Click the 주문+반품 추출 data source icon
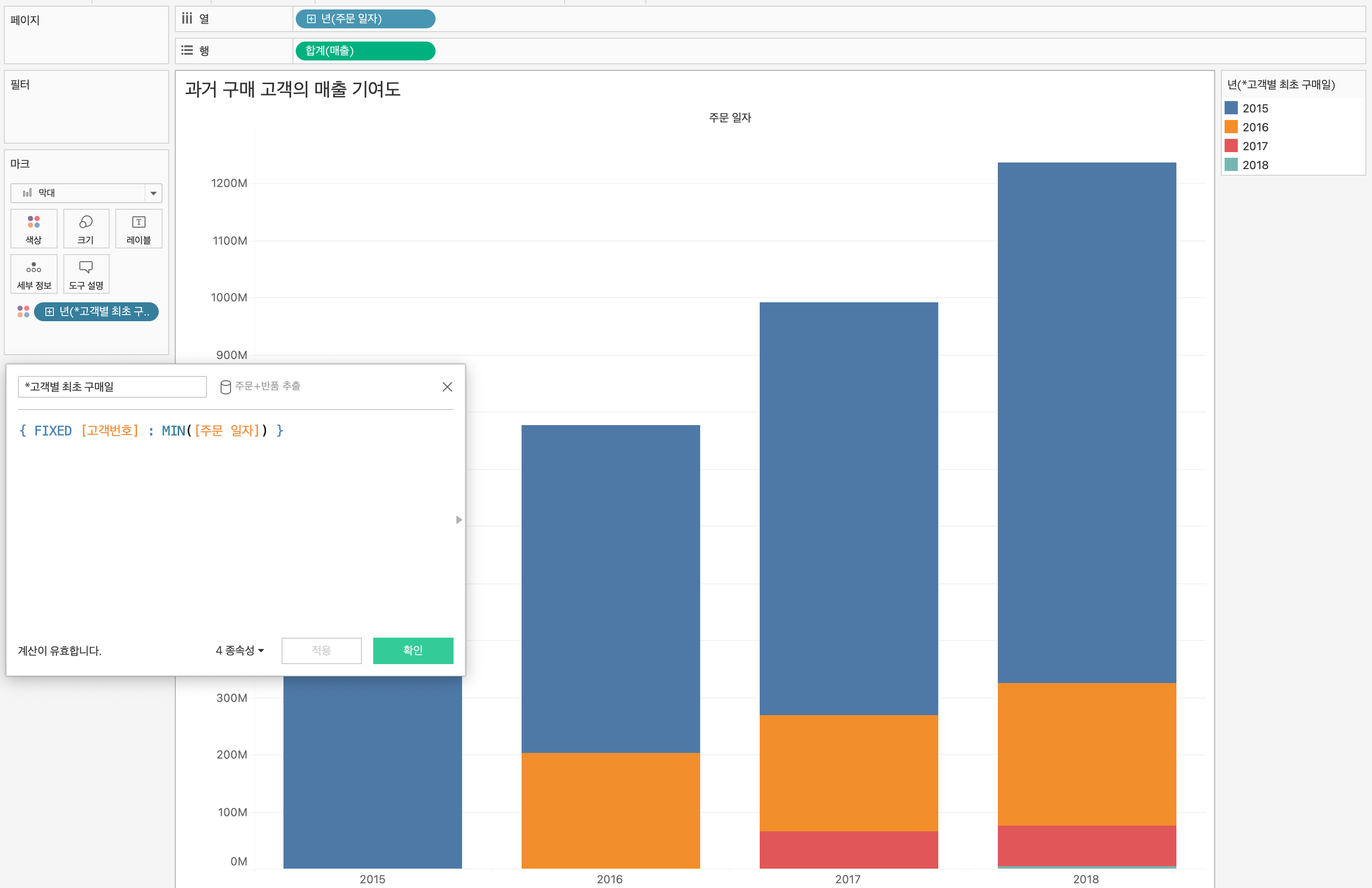 (x=225, y=387)
